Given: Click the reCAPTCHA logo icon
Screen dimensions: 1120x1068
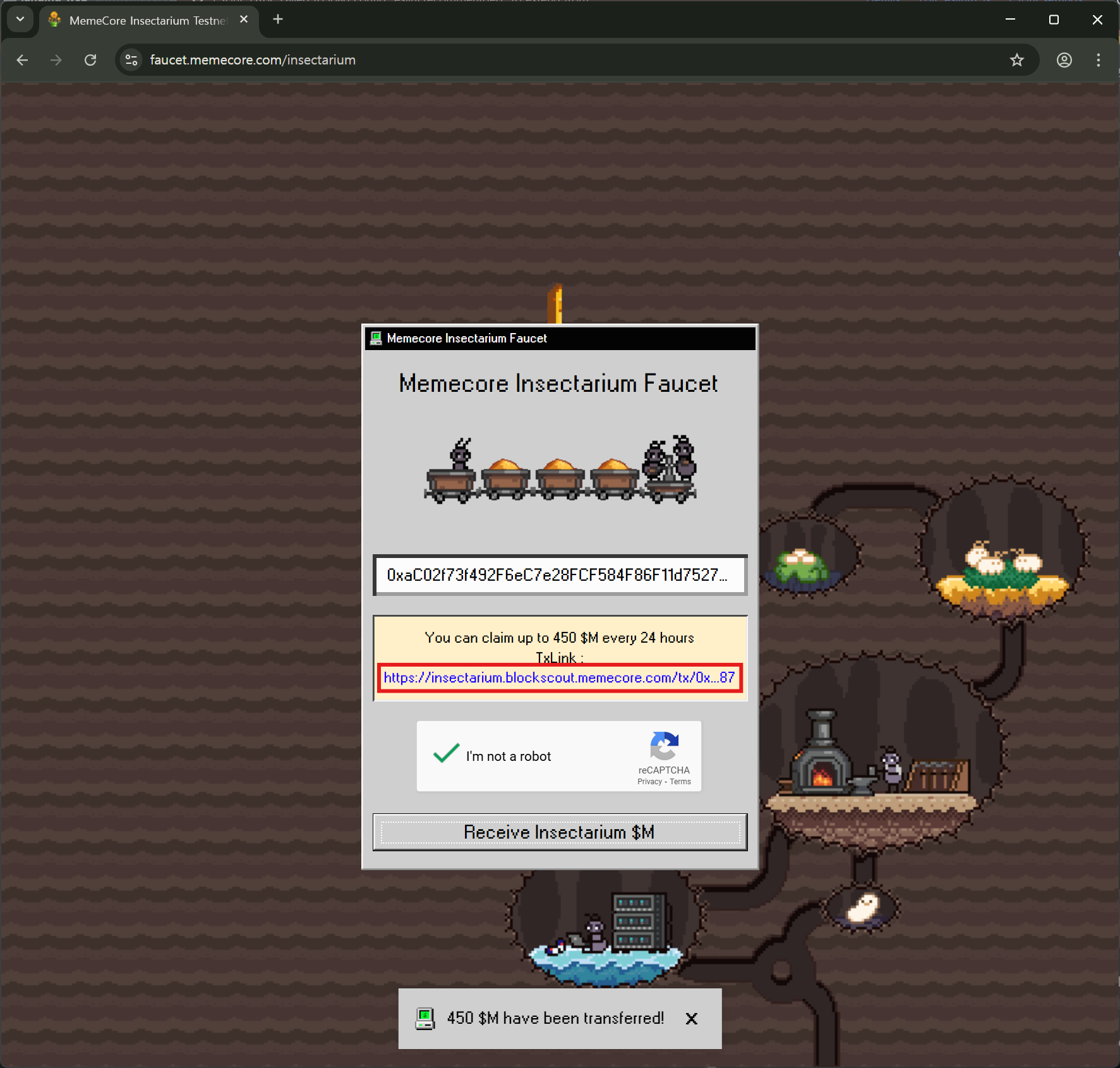Looking at the screenshot, I should (664, 746).
